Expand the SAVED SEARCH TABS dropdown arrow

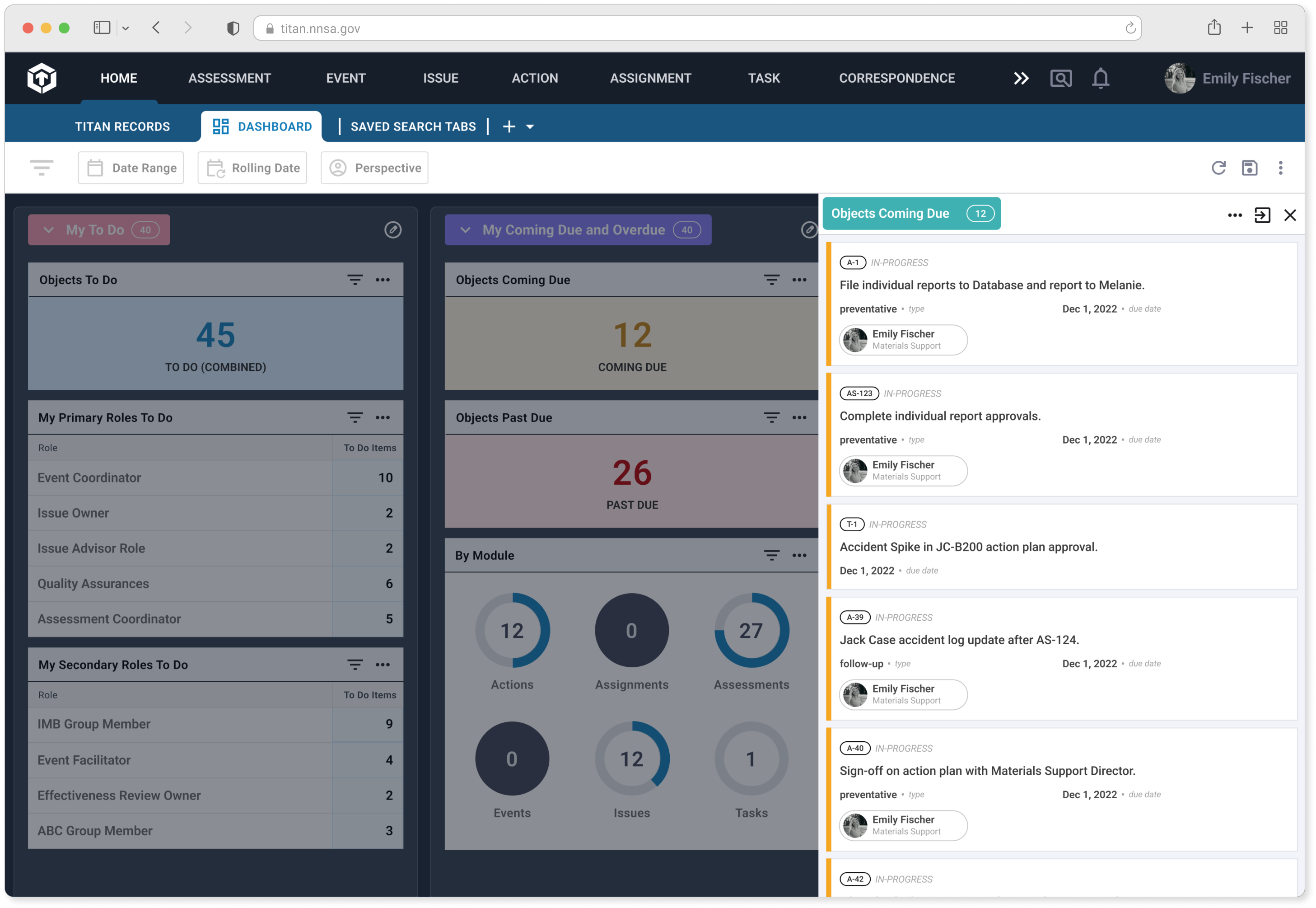(x=530, y=127)
